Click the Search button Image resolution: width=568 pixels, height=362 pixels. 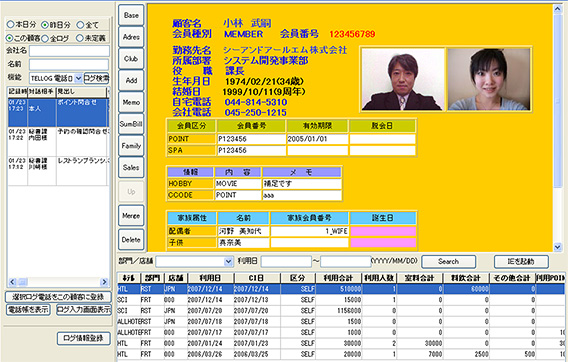point(448,262)
